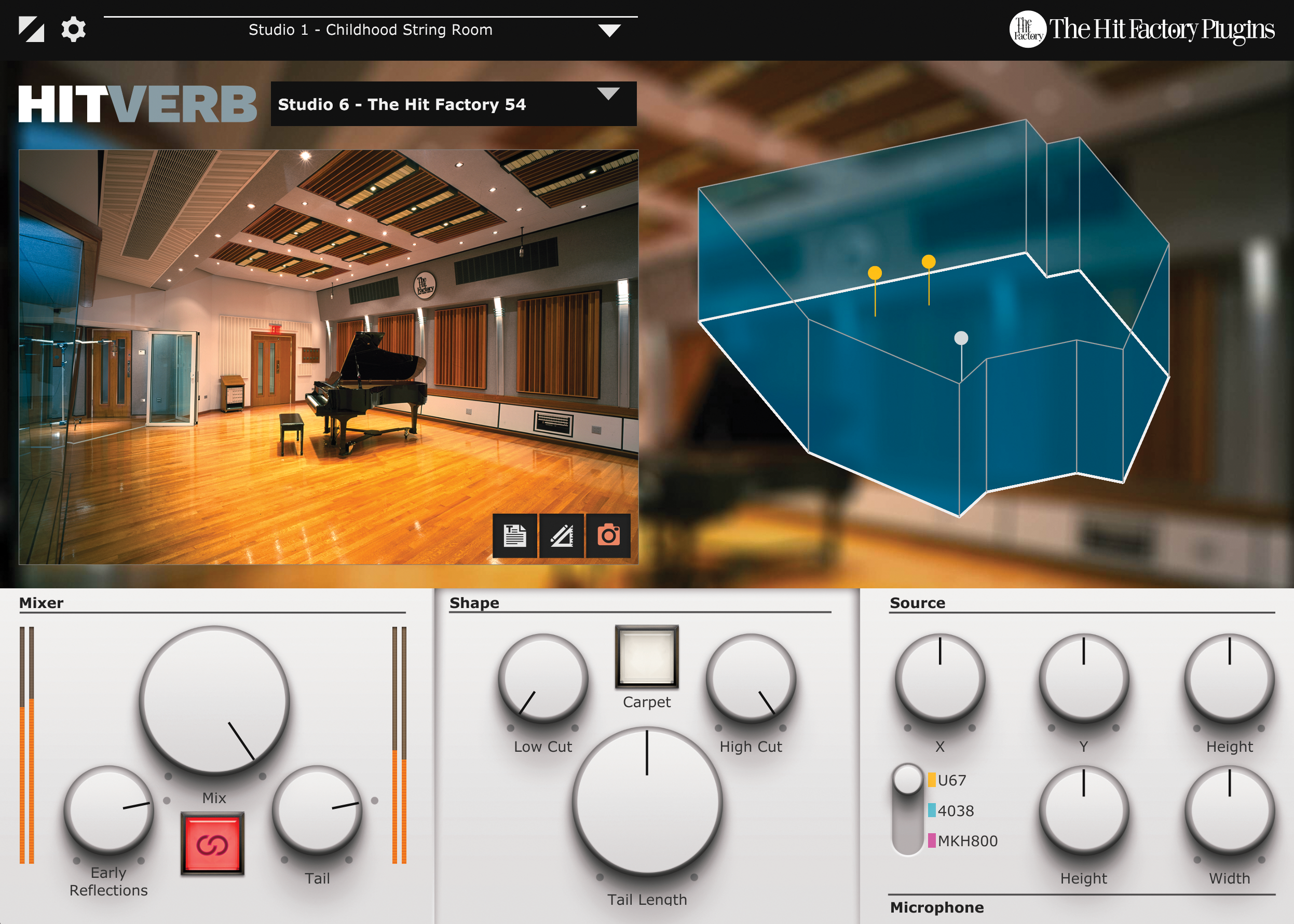The width and height of the screenshot is (1294, 924).
Task: Click the camera snapshot icon
Action: (608, 535)
